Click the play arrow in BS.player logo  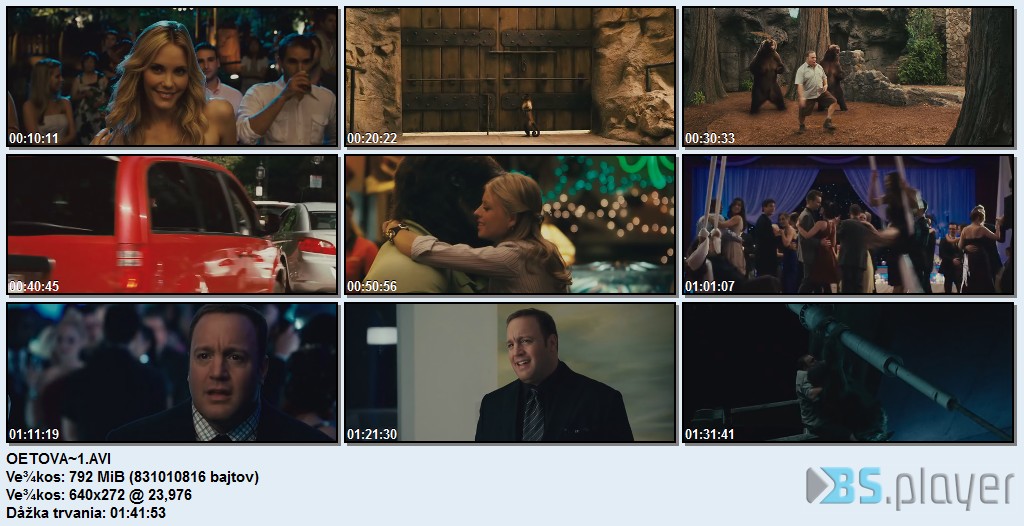coord(817,486)
